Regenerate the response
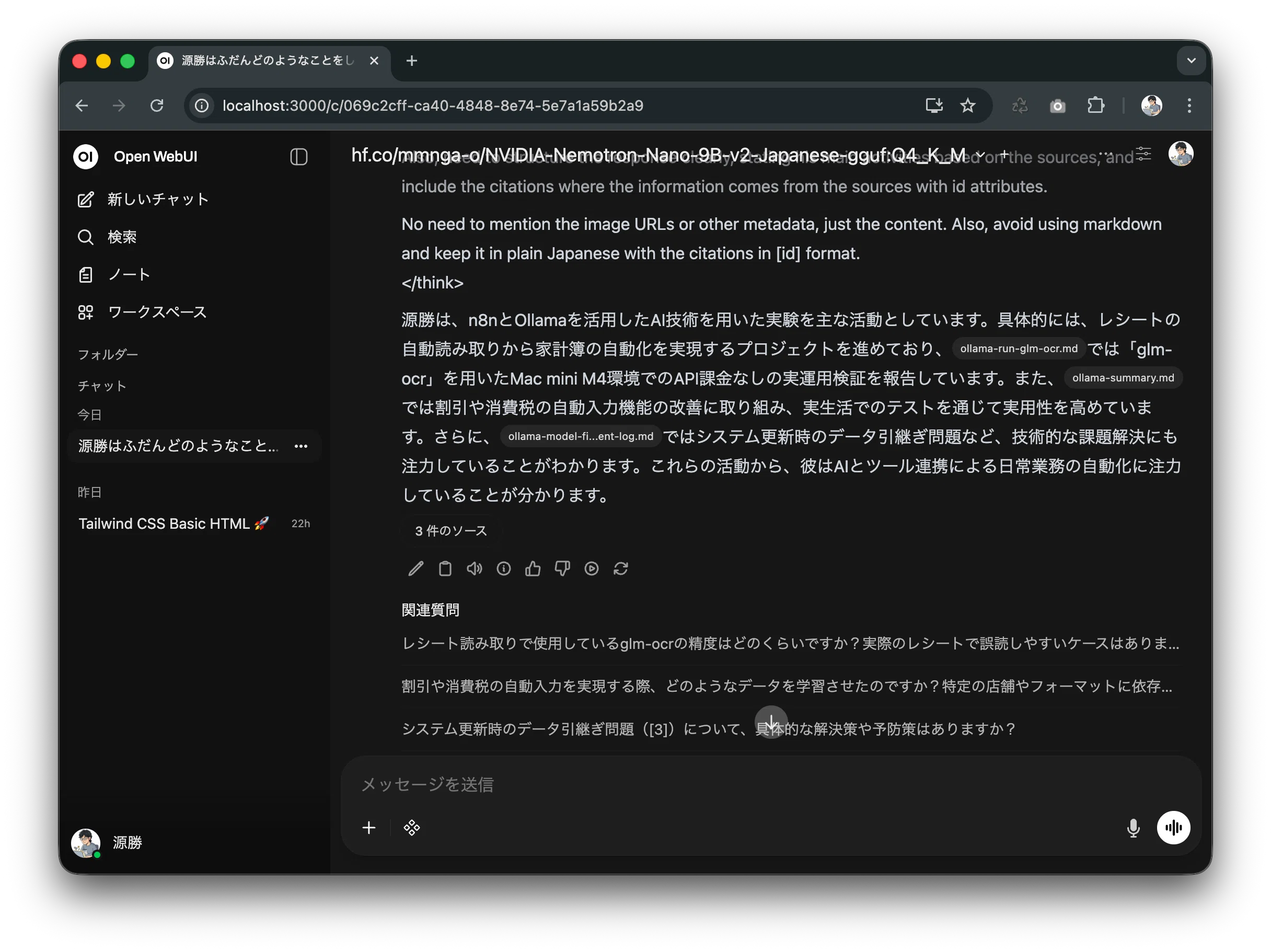The height and width of the screenshot is (952, 1271). point(620,569)
